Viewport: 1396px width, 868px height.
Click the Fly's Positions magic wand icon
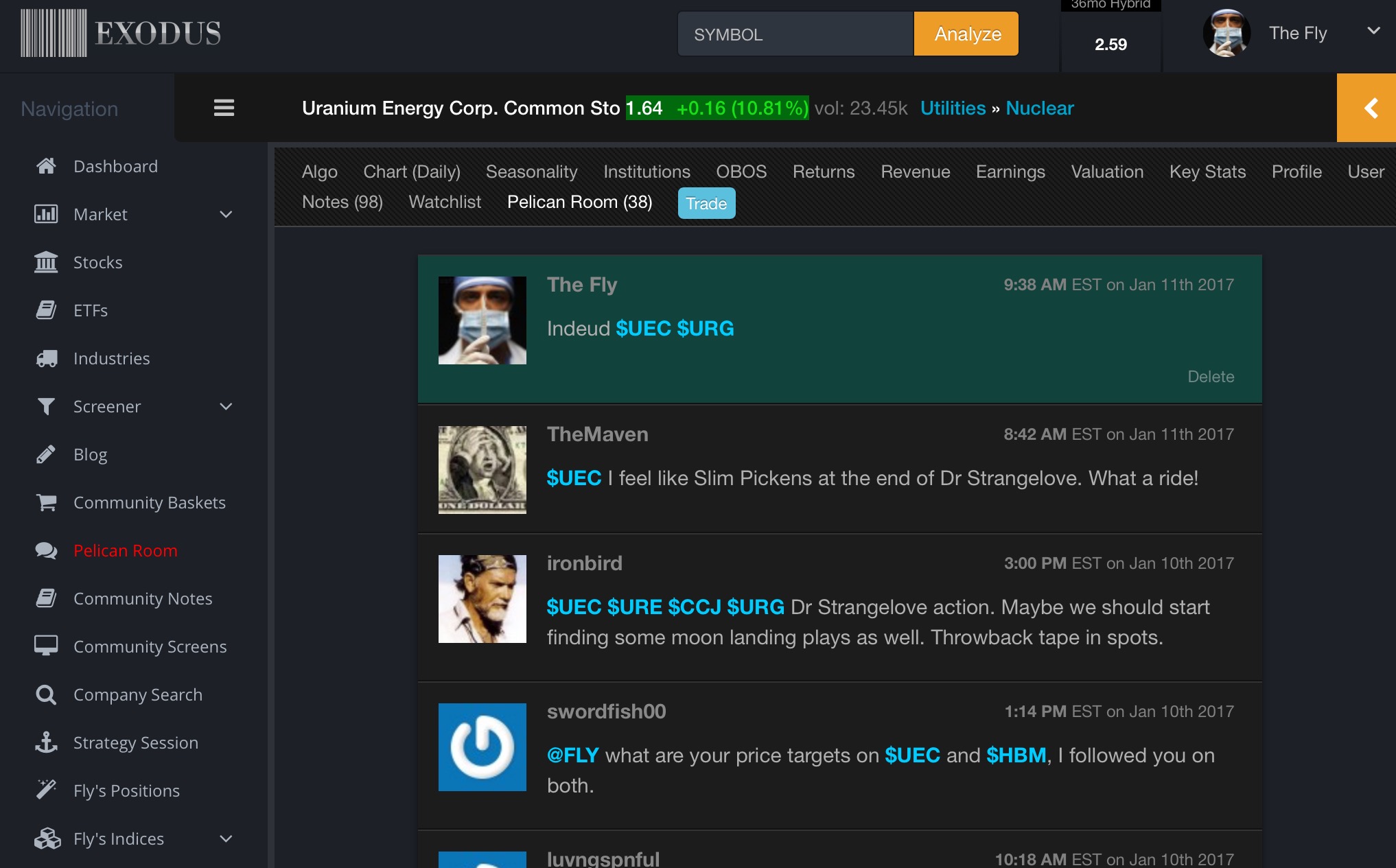pos(46,790)
